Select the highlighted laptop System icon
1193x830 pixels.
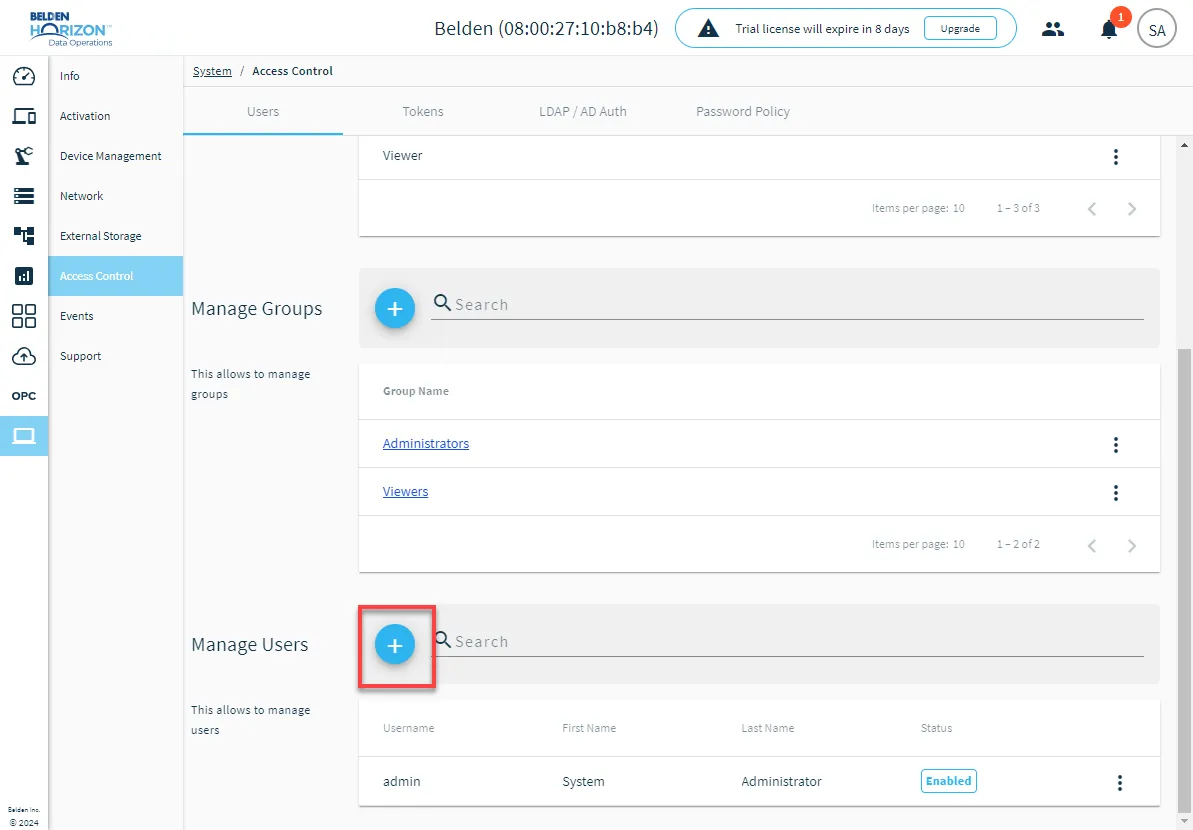click(24, 436)
